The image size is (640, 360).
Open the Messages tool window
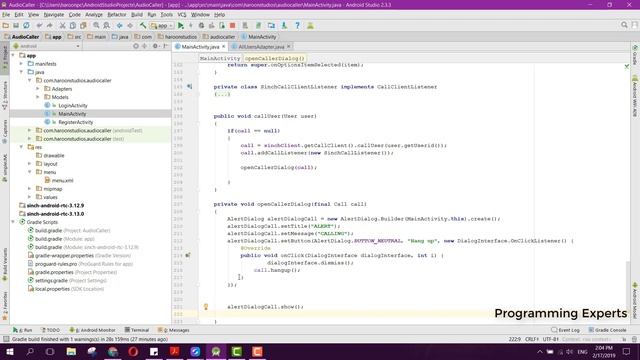pos(174,330)
